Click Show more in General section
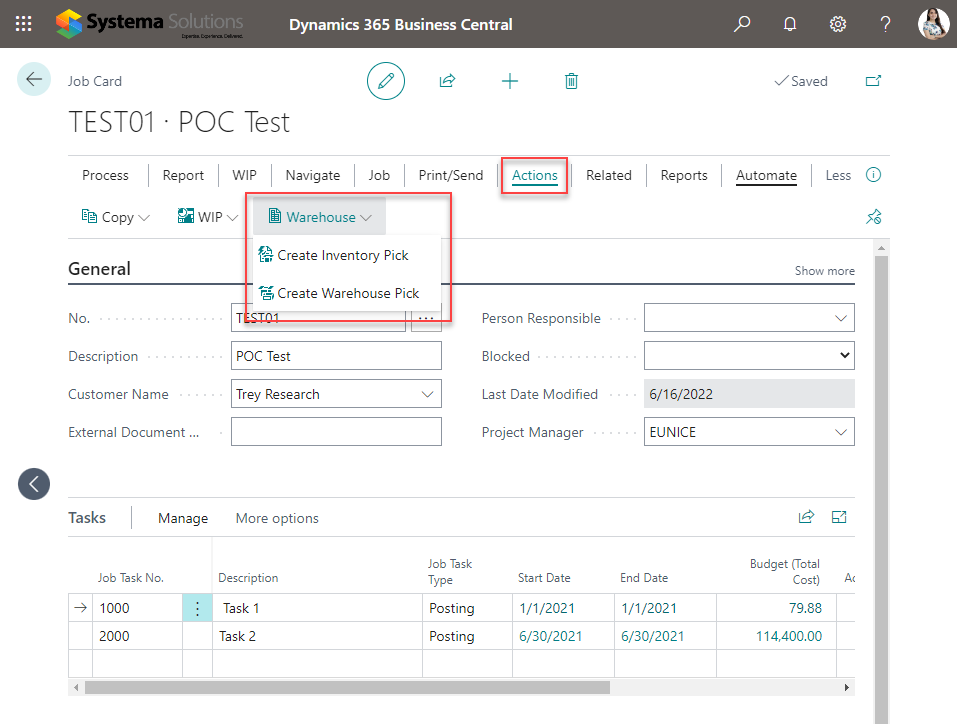 pyautogui.click(x=824, y=271)
